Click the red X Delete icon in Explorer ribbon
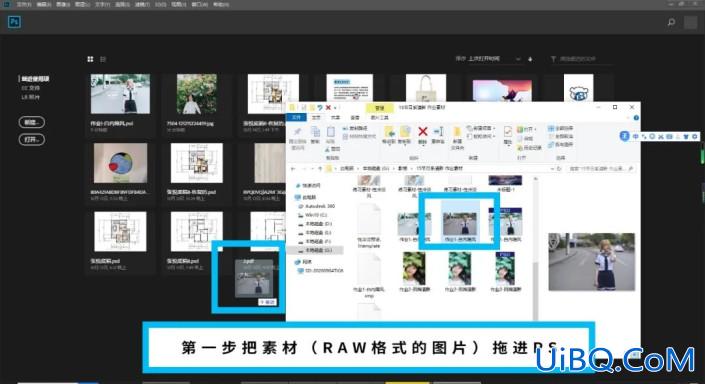Image resolution: width=705 pixels, height=384 pixels. (x=423, y=131)
